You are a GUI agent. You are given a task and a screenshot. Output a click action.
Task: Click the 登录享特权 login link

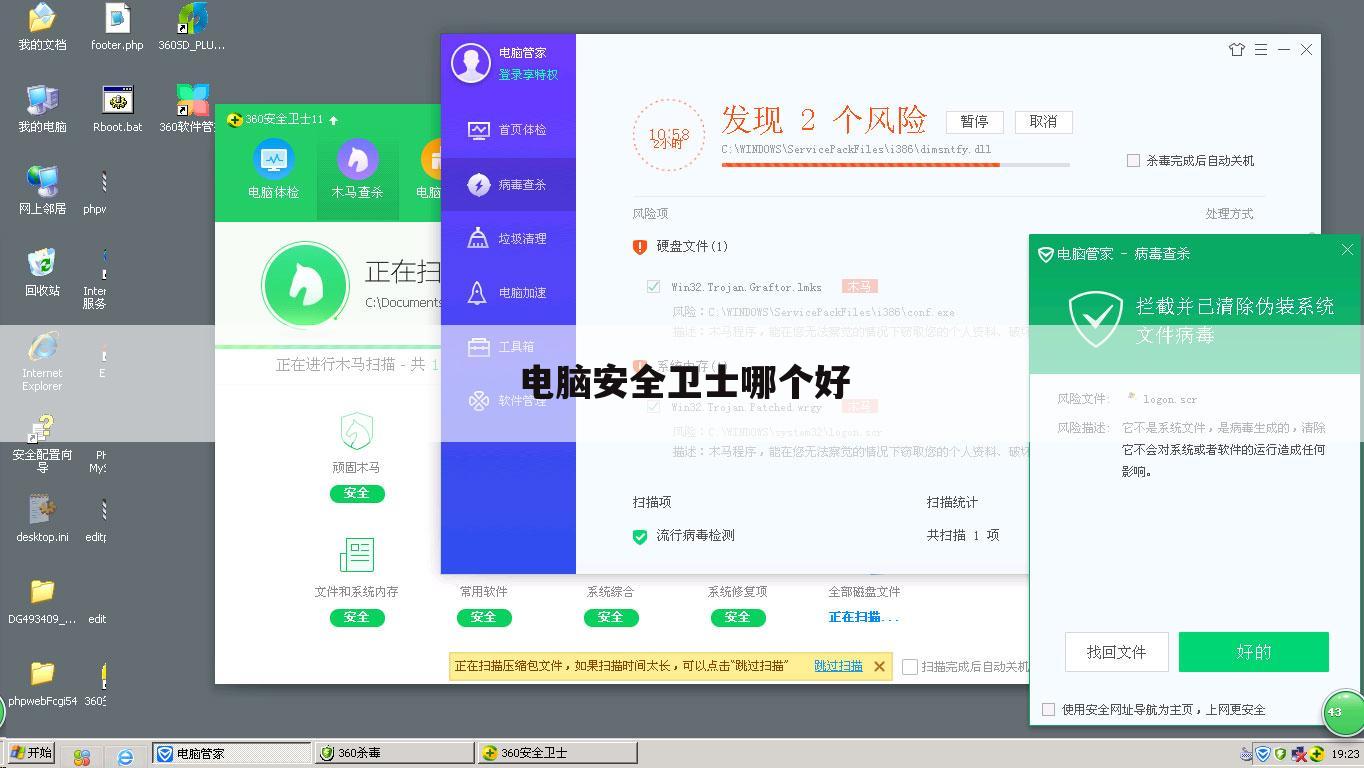pos(528,75)
